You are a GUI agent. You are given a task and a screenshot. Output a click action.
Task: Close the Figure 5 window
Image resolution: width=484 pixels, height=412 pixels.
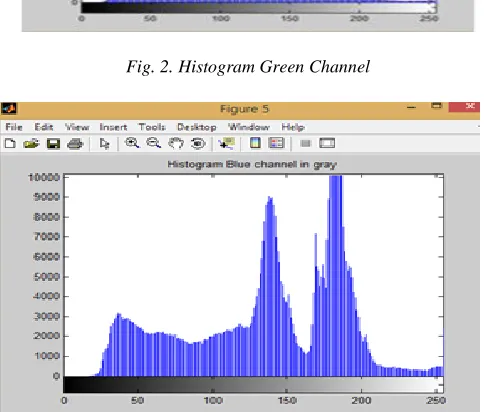(465, 107)
